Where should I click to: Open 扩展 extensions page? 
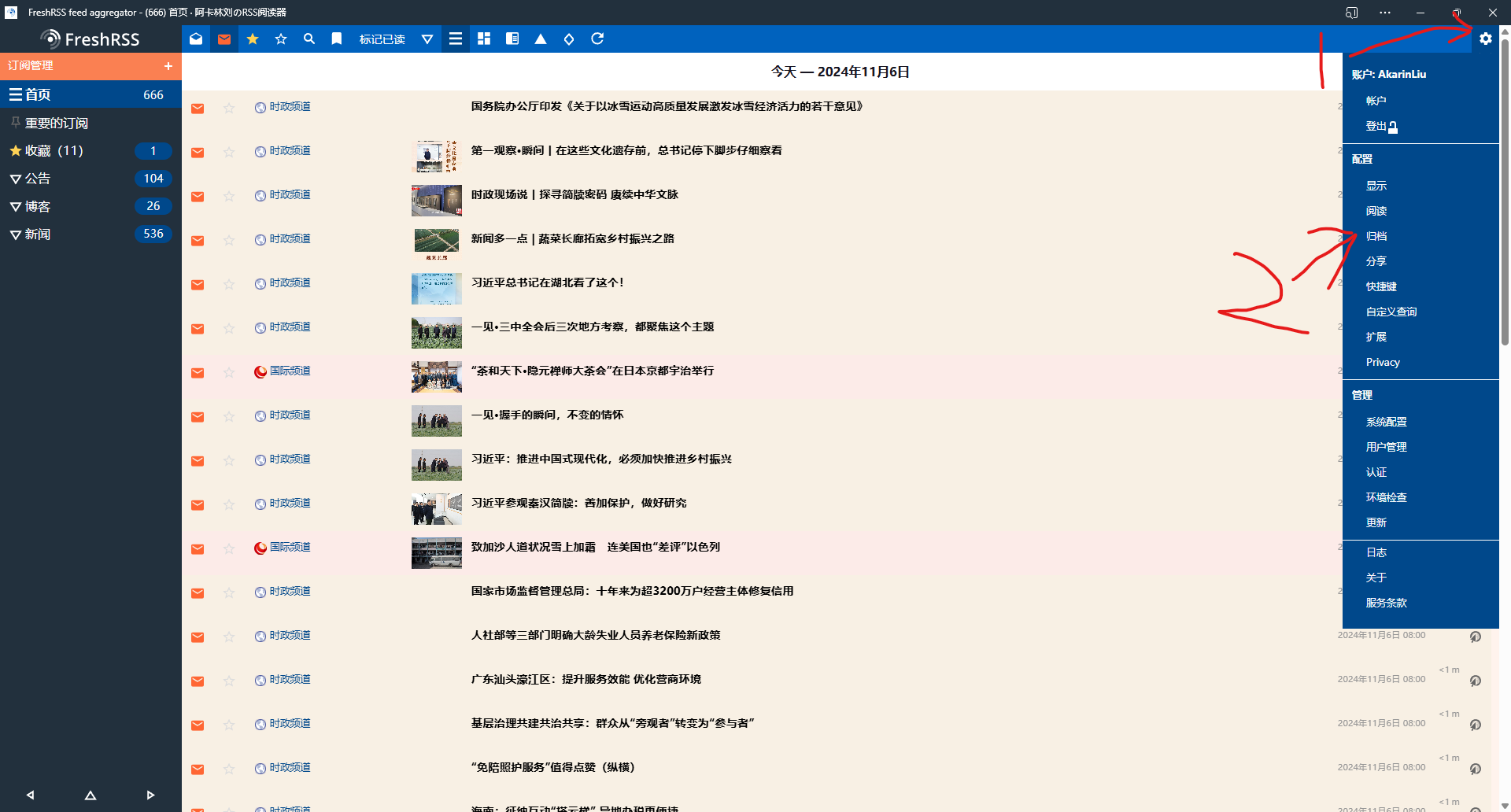pyautogui.click(x=1376, y=337)
